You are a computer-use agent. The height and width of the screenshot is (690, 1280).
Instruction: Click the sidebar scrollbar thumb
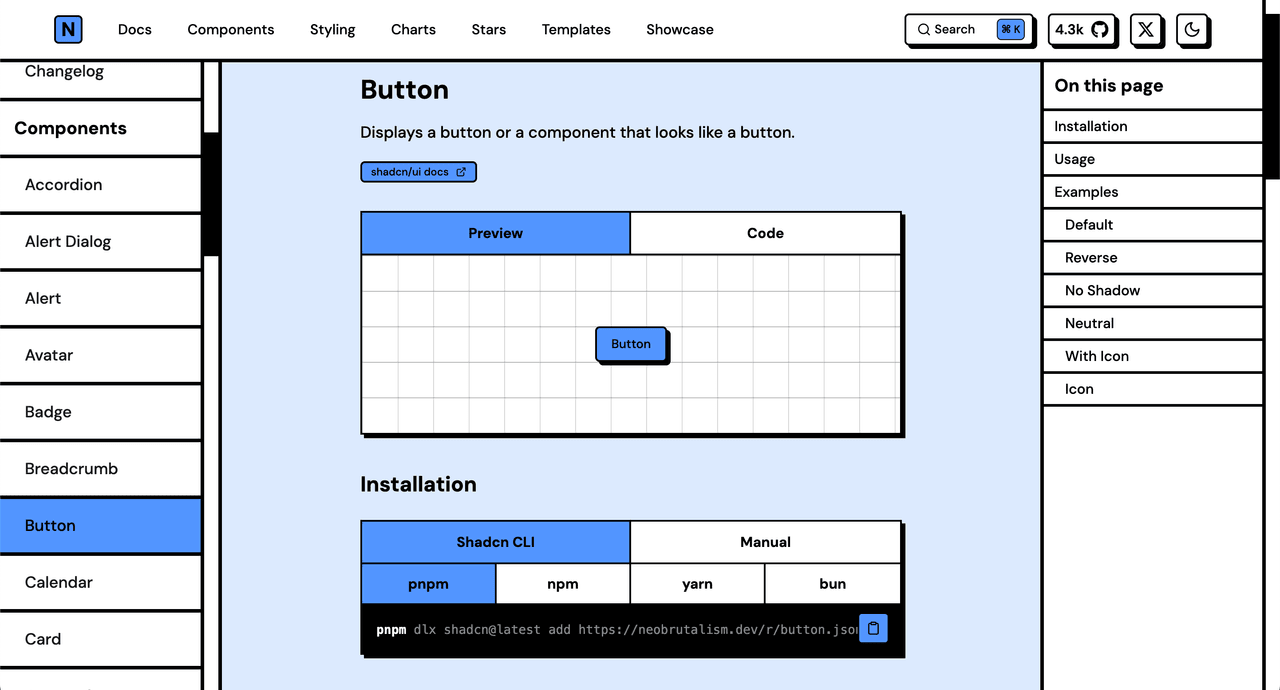(x=211, y=193)
